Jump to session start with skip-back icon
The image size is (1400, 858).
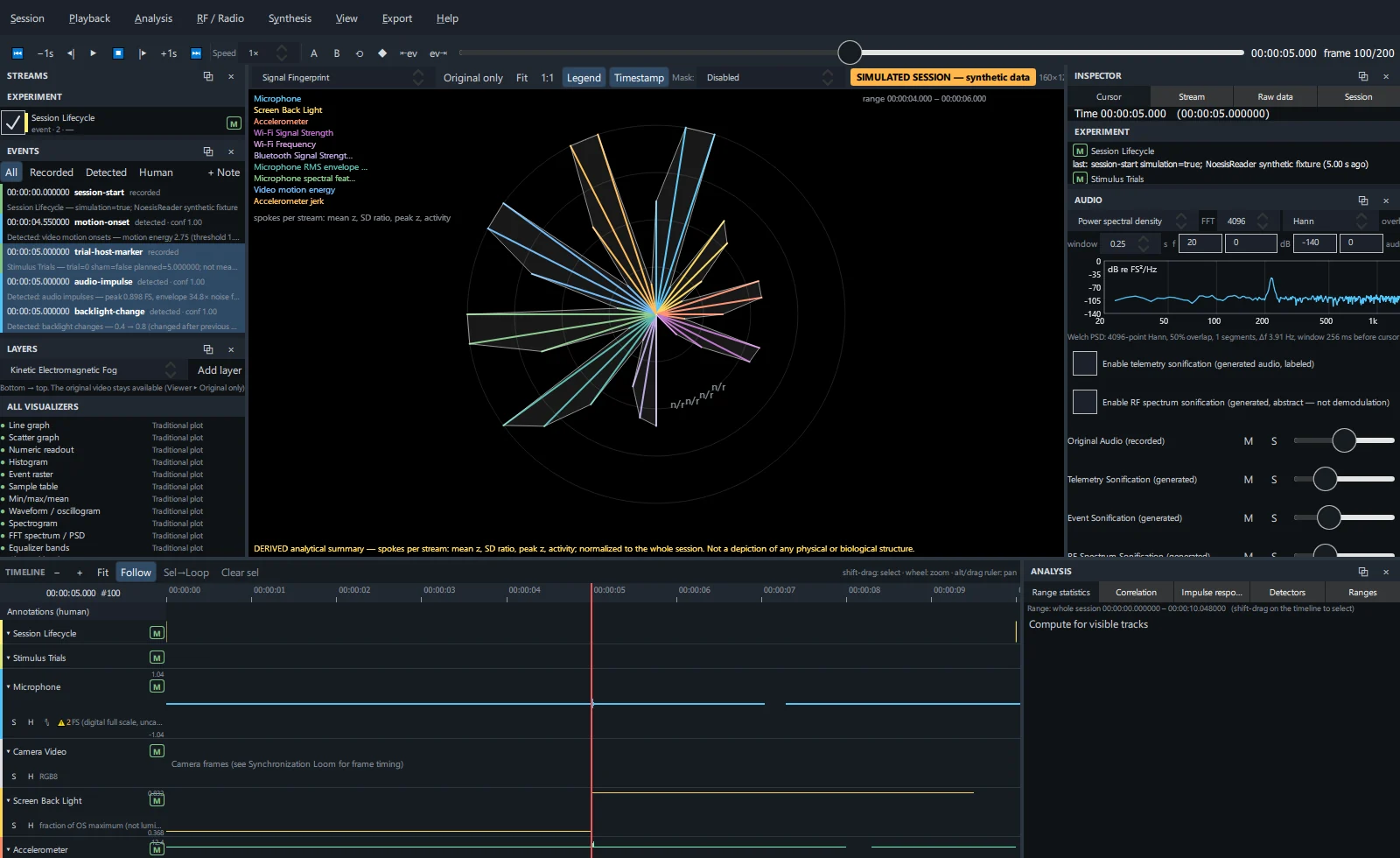coord(17,53)
